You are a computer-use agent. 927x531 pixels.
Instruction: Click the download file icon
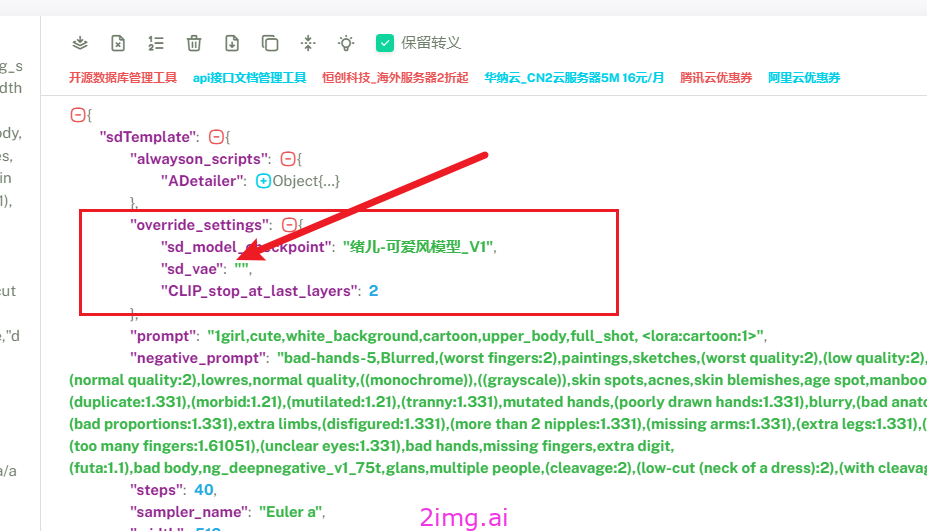tap(232, 43)
